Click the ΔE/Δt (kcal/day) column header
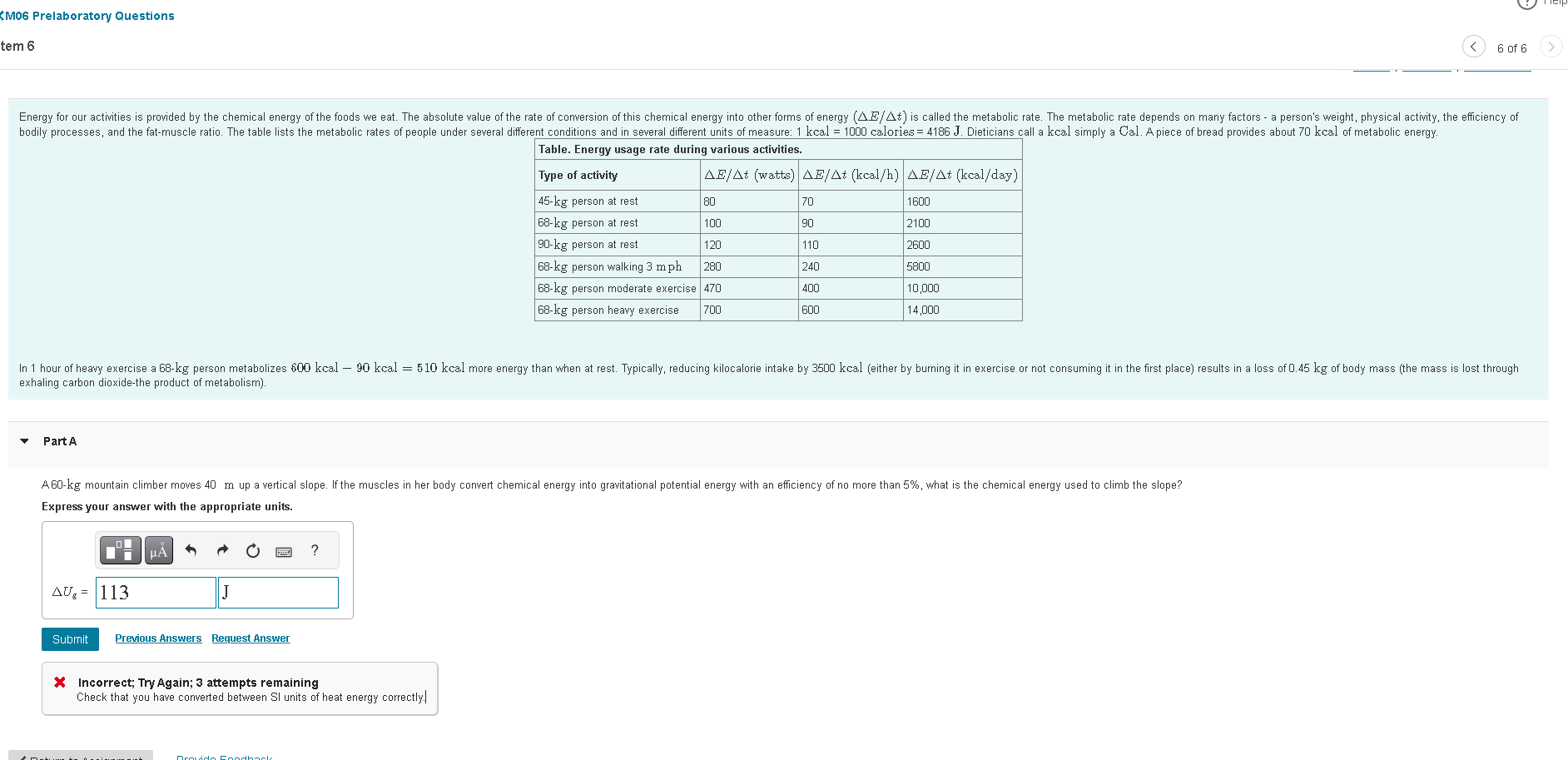This screenshot has width=1568, height=760. 962,175
